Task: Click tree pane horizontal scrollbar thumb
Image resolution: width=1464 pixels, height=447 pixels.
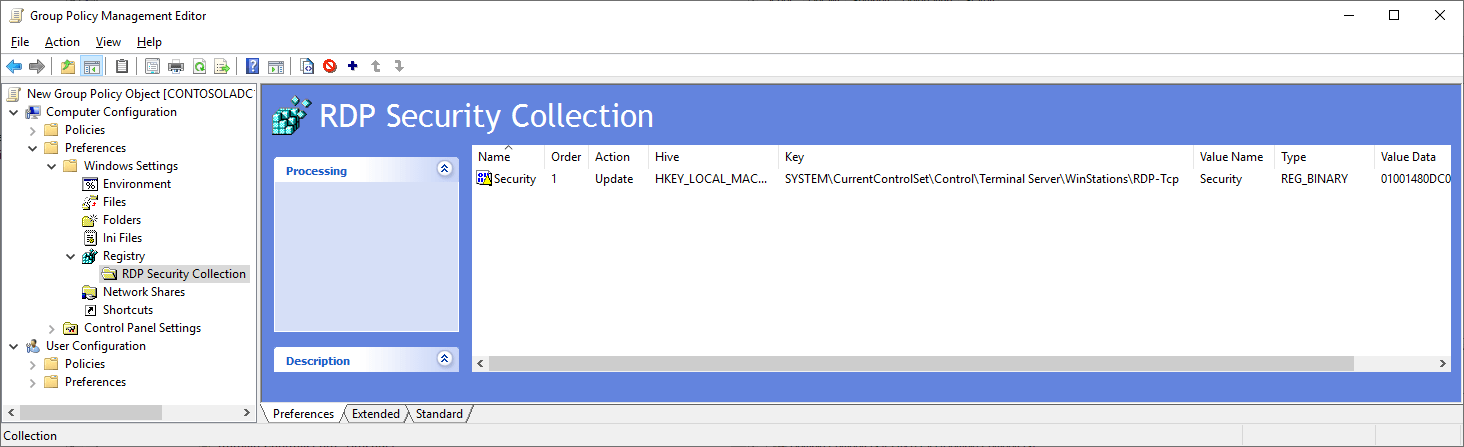Action: (x=90, y=412)
